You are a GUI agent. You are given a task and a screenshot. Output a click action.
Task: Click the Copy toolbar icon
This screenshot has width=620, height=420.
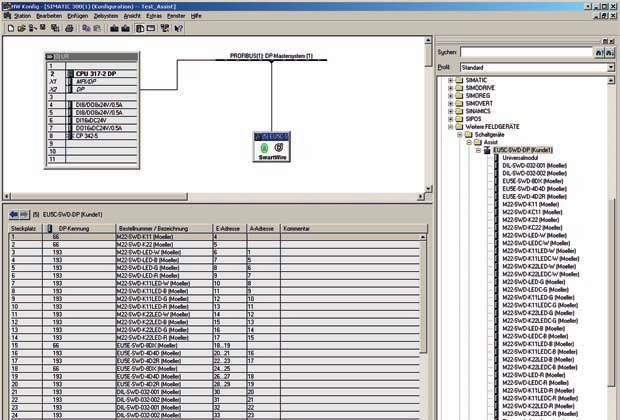tap(86, 28)
